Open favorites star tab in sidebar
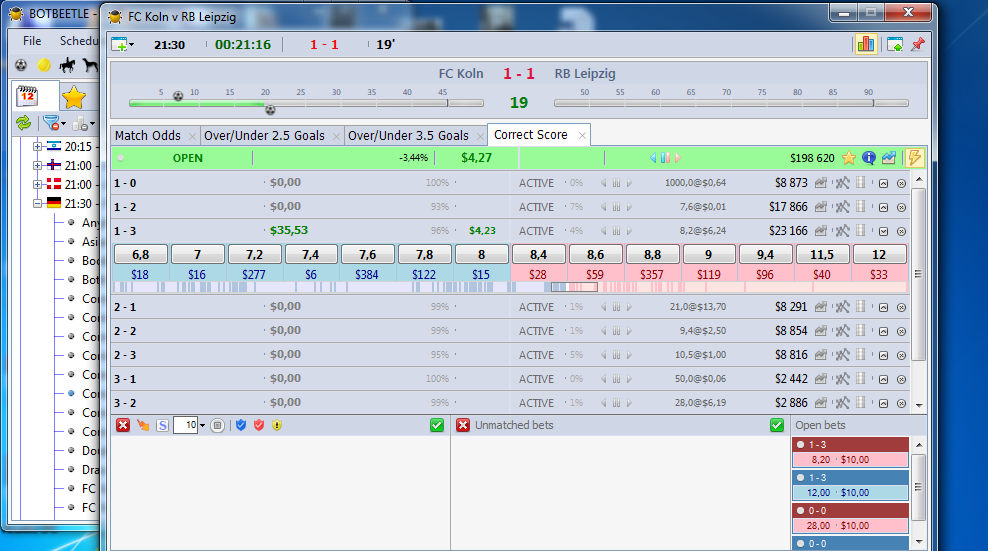This screenshot has width=988, height=551. coord(74,97)
